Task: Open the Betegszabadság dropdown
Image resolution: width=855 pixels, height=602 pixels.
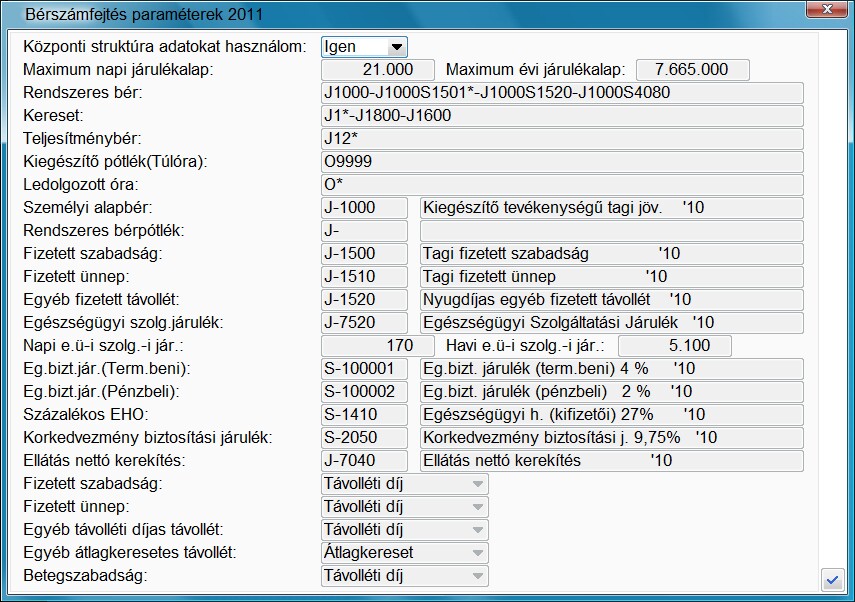Action: coord(405,575)
